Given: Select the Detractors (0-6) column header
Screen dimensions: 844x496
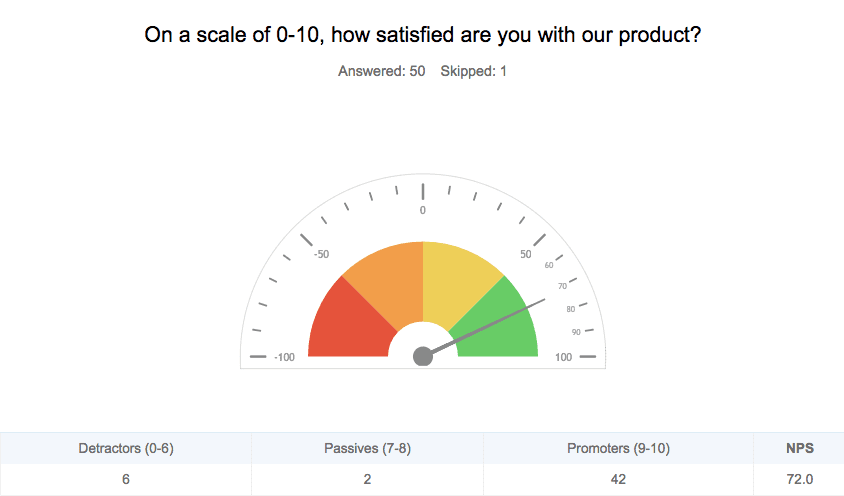Looking at the screenshot, I should coord(126,448).
